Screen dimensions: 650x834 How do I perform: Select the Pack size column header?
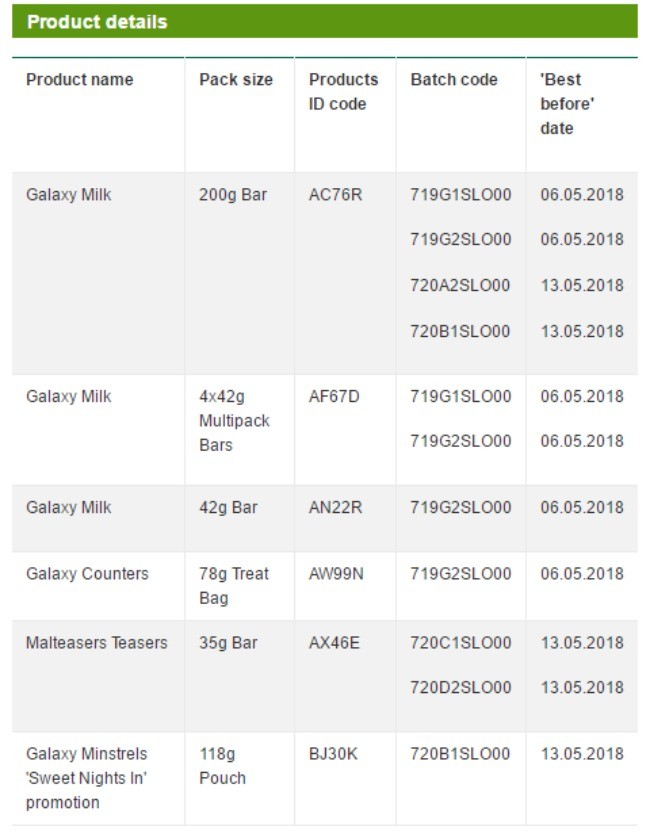pyautogui.click(x=236, y=80)
